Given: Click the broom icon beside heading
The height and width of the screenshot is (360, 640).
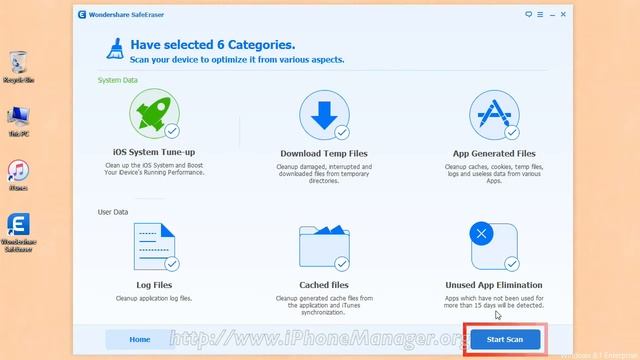Looking at the screenshot, I should [x=115, y=49].
